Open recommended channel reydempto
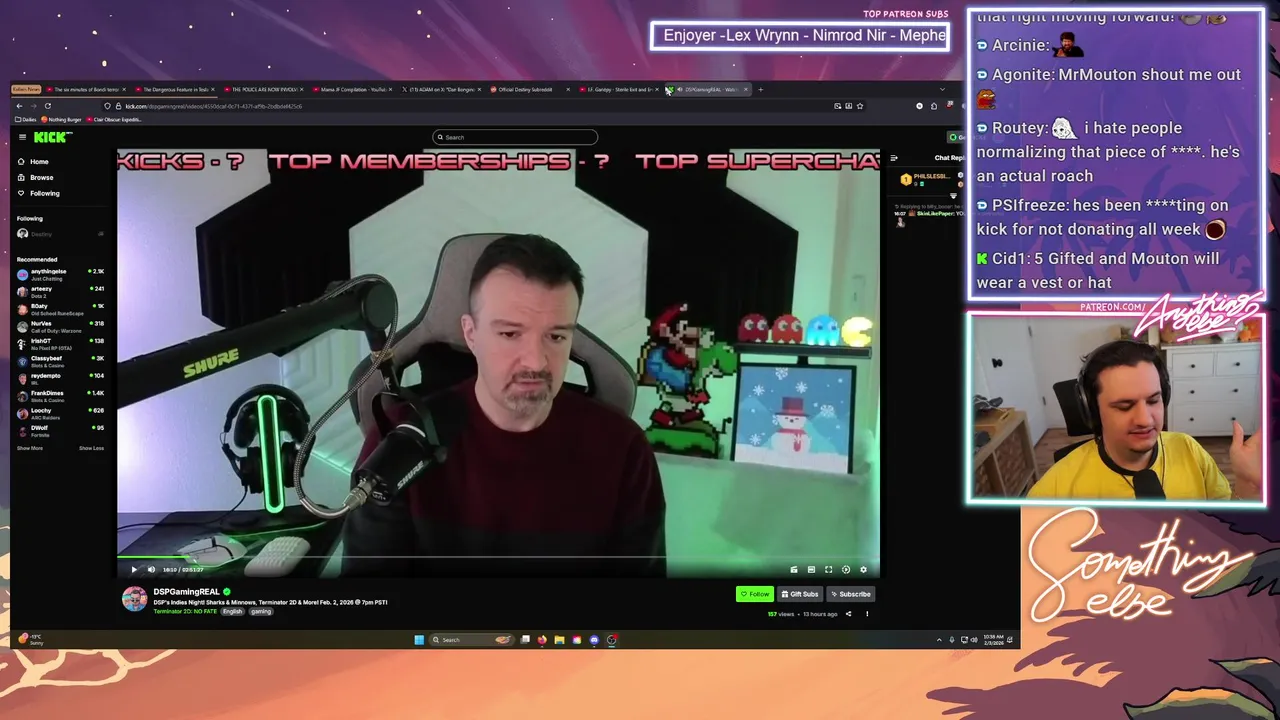 pyautogui.click(x=60, y=377)
